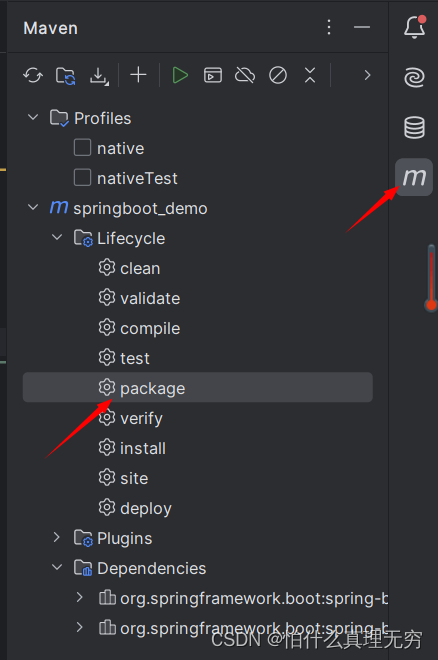438x660 pixels.
Task: Click gear icon beside test
Action: point(107,357)
